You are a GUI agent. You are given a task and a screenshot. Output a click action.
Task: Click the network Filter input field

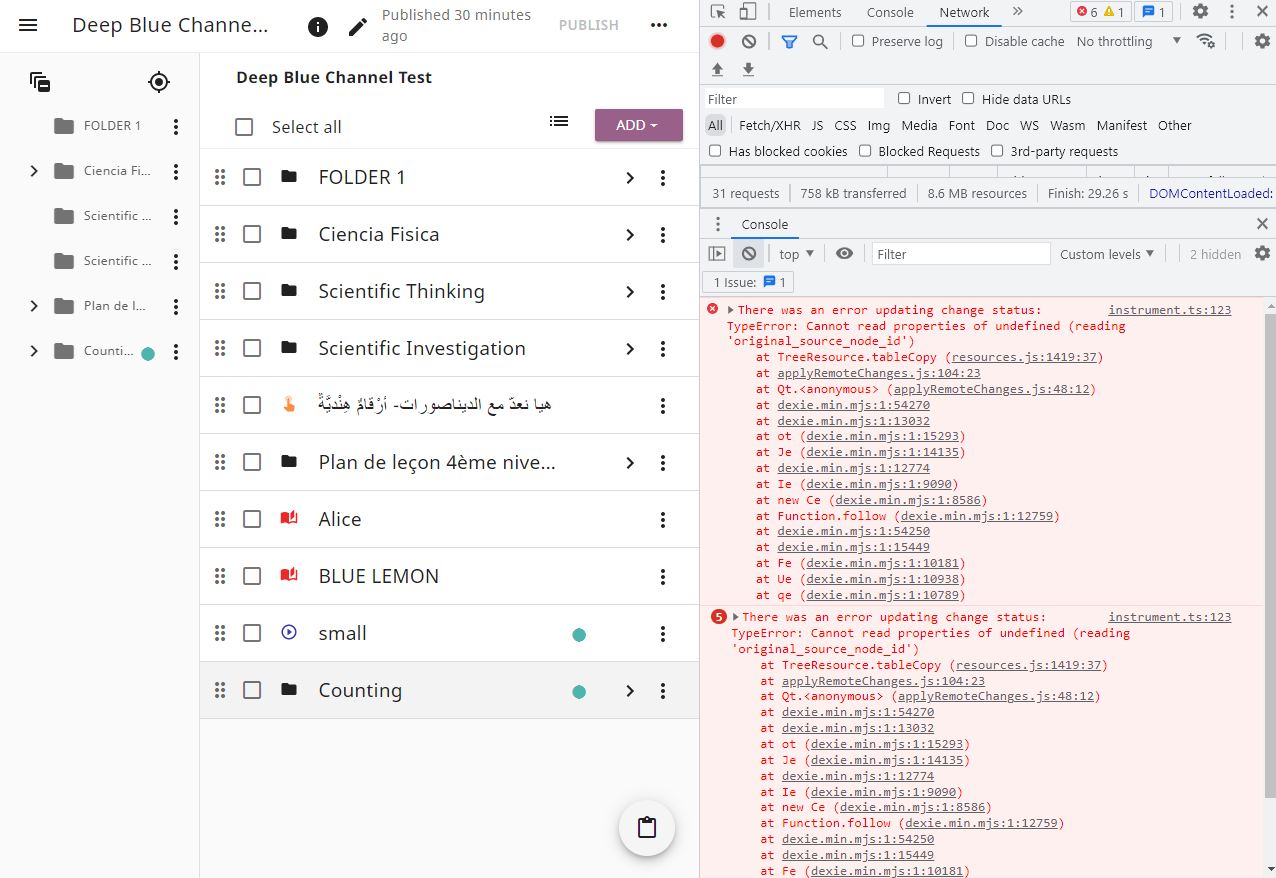point(794,99)
